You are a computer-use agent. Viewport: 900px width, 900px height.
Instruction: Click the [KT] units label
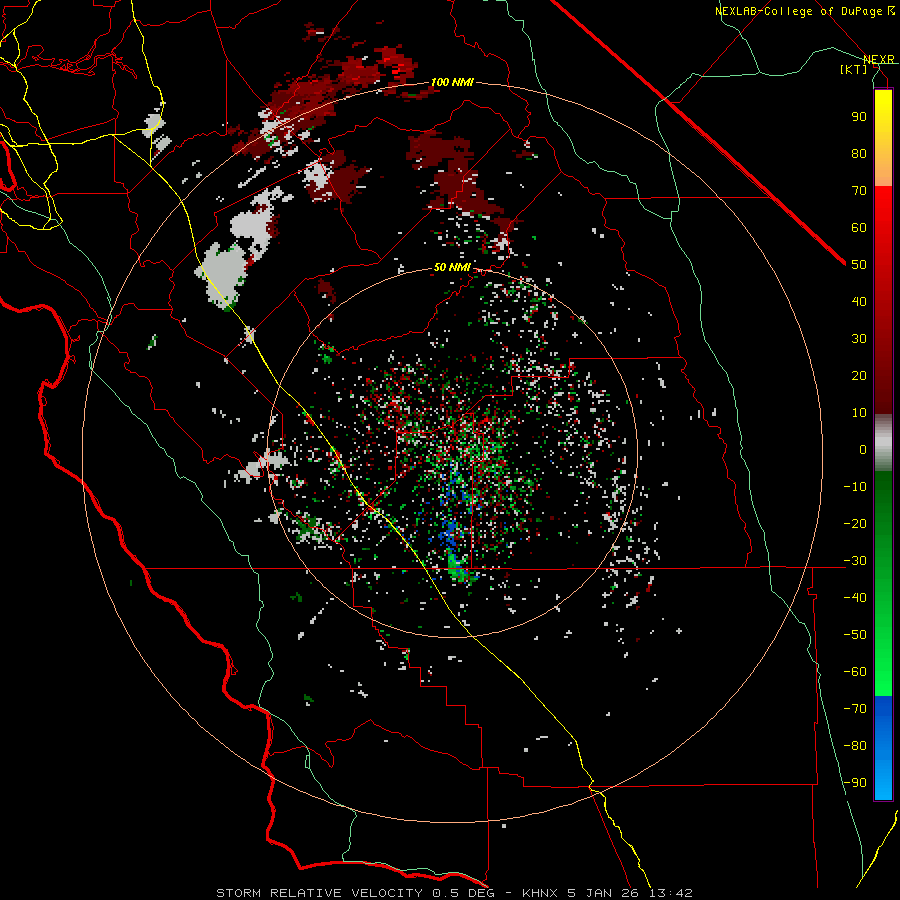854,69
